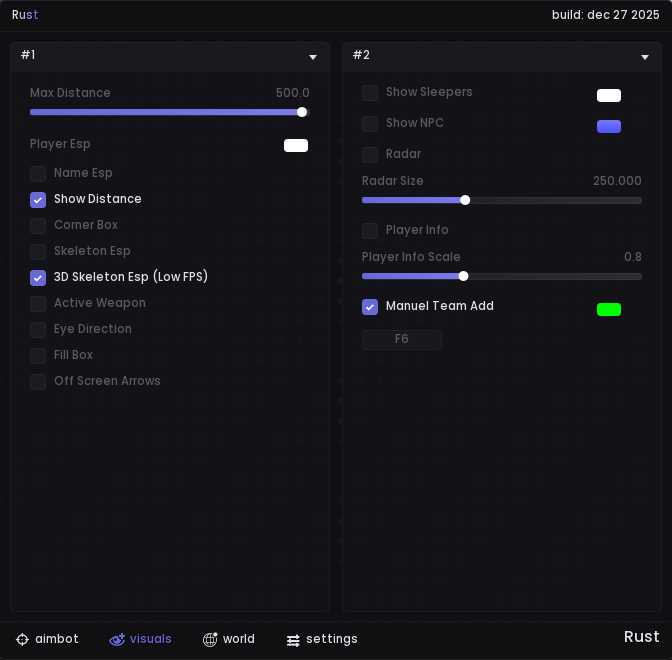The image size is (672, 660).
Task: Open the Show NPC blue color swatch
Action: tap(609, 126)
